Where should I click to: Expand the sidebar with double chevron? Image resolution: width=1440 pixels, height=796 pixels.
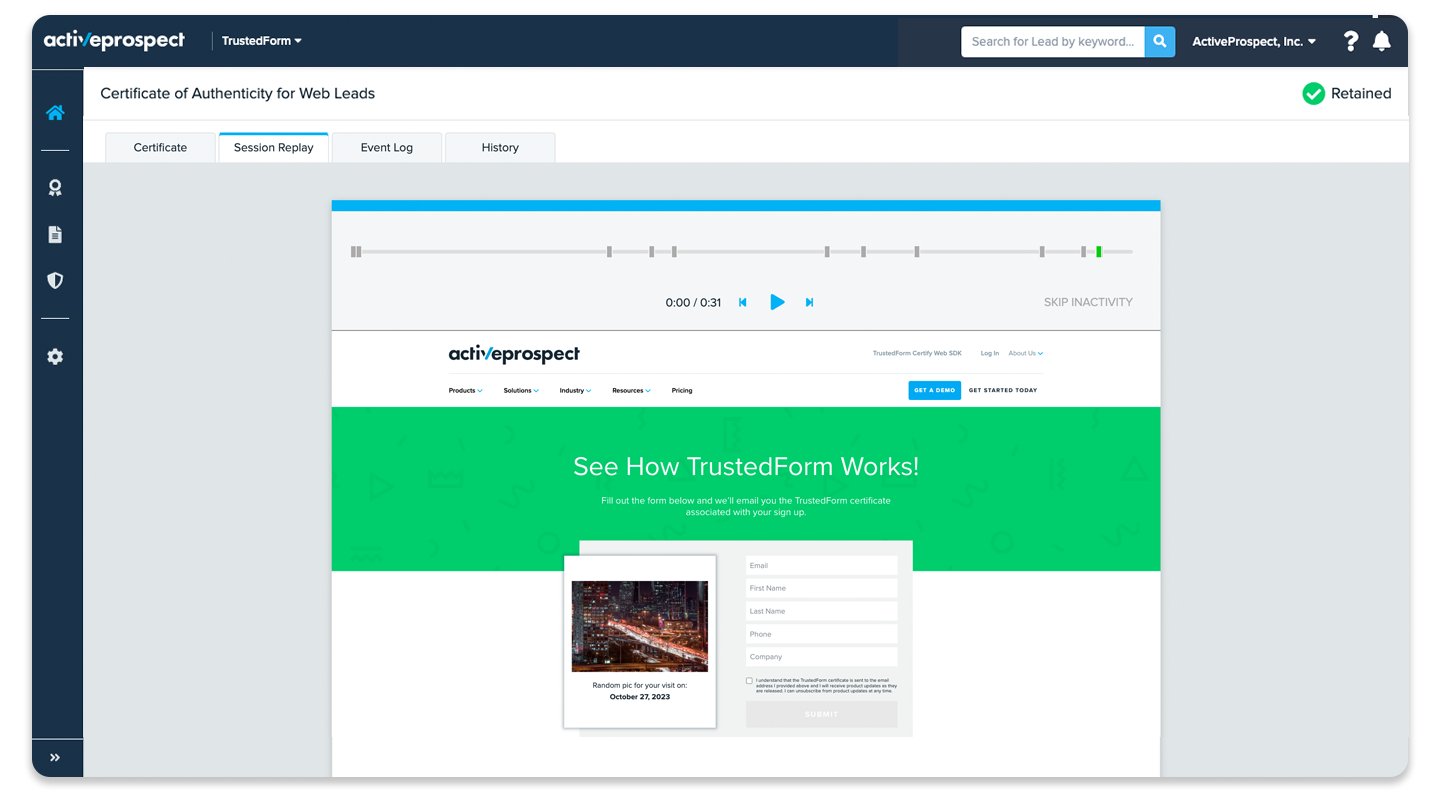pyautogui.click(x=55, y=758)
